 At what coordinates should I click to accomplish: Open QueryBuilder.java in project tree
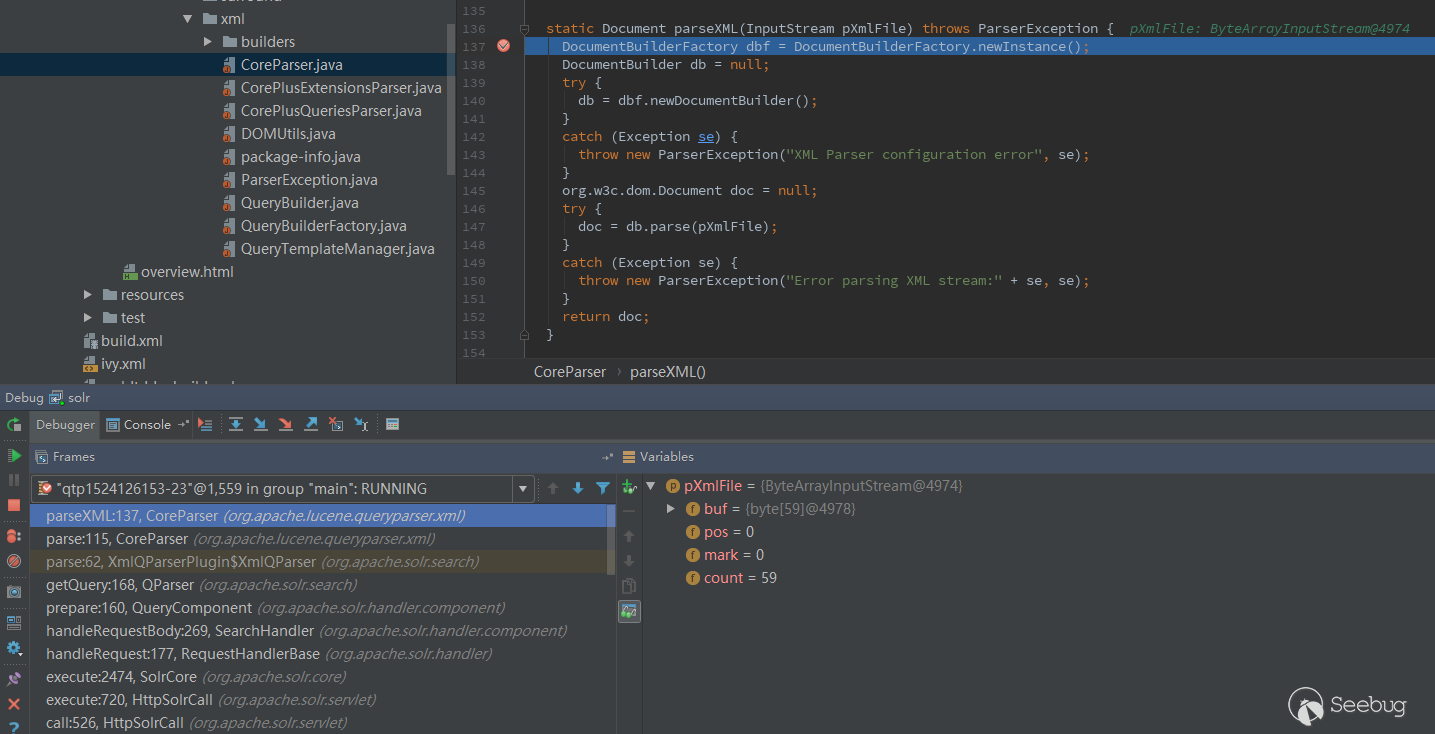(299, 203)
